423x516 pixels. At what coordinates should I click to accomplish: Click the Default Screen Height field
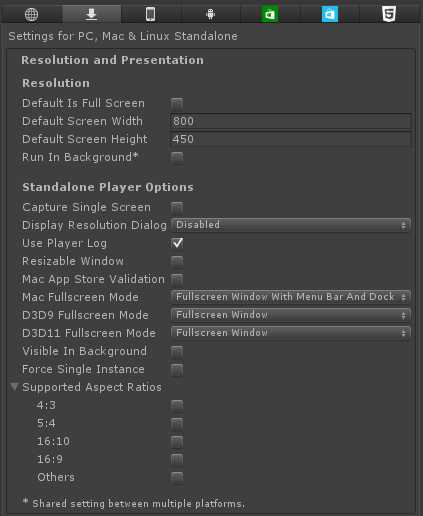[290, 139]
